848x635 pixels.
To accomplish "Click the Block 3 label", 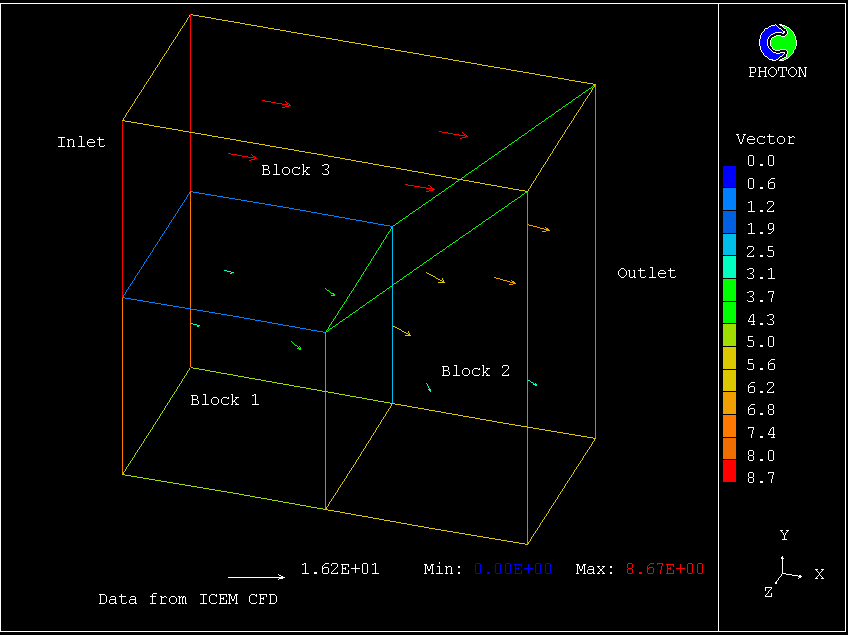I will click(x=295, y=170).
